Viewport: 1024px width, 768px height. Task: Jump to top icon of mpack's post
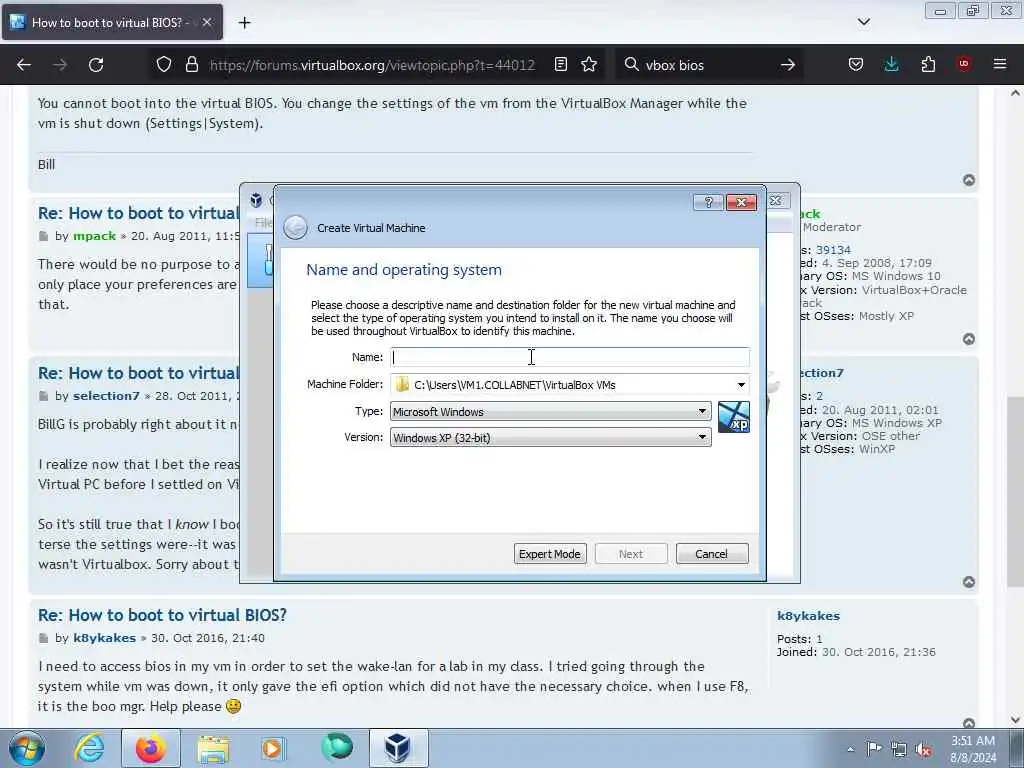click(969, 339)
